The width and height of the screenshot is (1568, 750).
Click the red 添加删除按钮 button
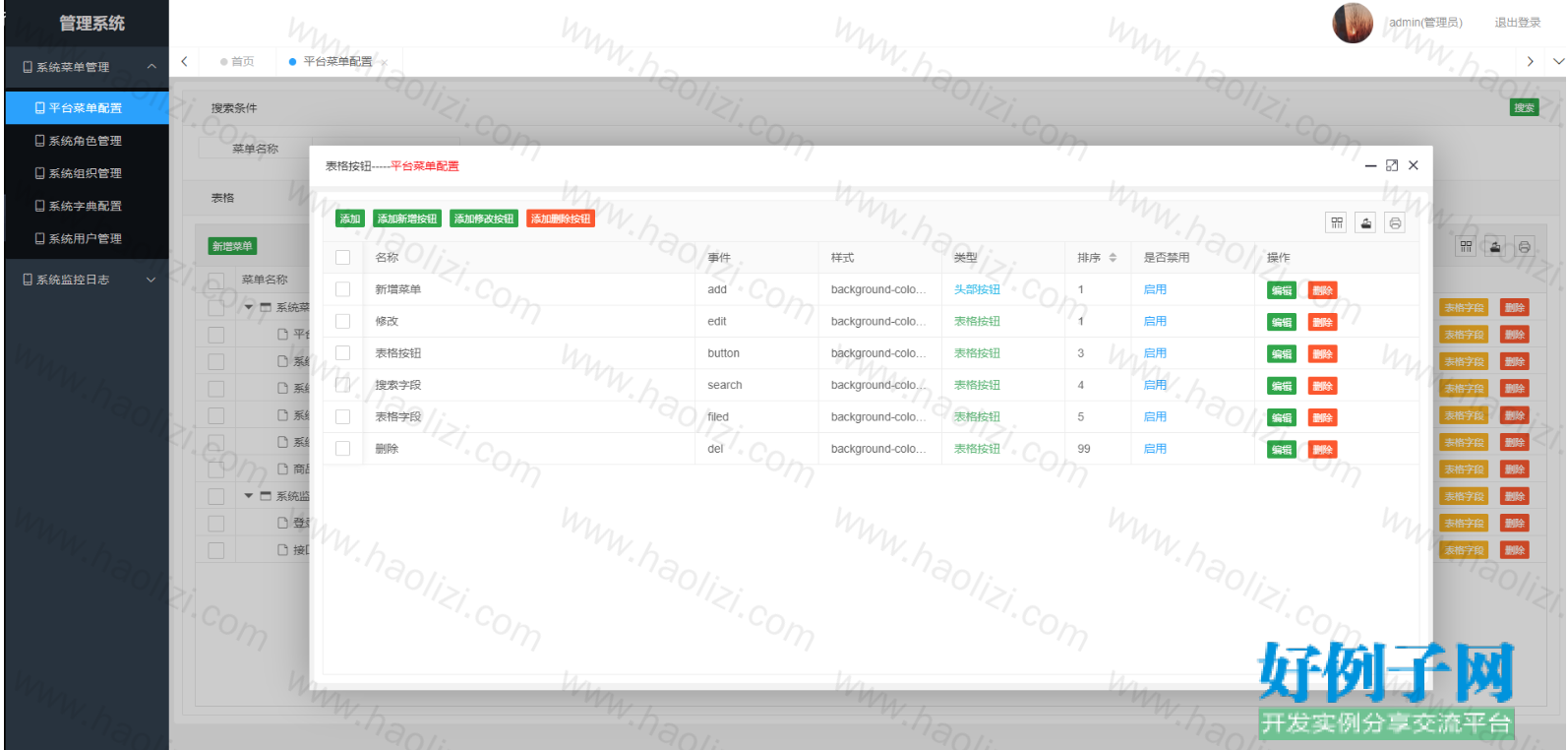pos(561,219)
